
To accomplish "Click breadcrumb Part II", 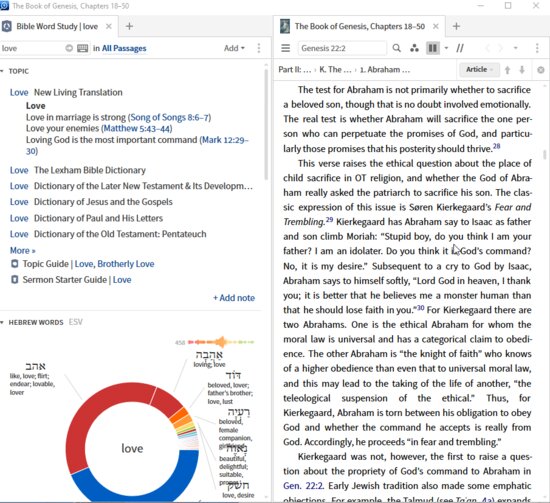I will click(295, 69).
